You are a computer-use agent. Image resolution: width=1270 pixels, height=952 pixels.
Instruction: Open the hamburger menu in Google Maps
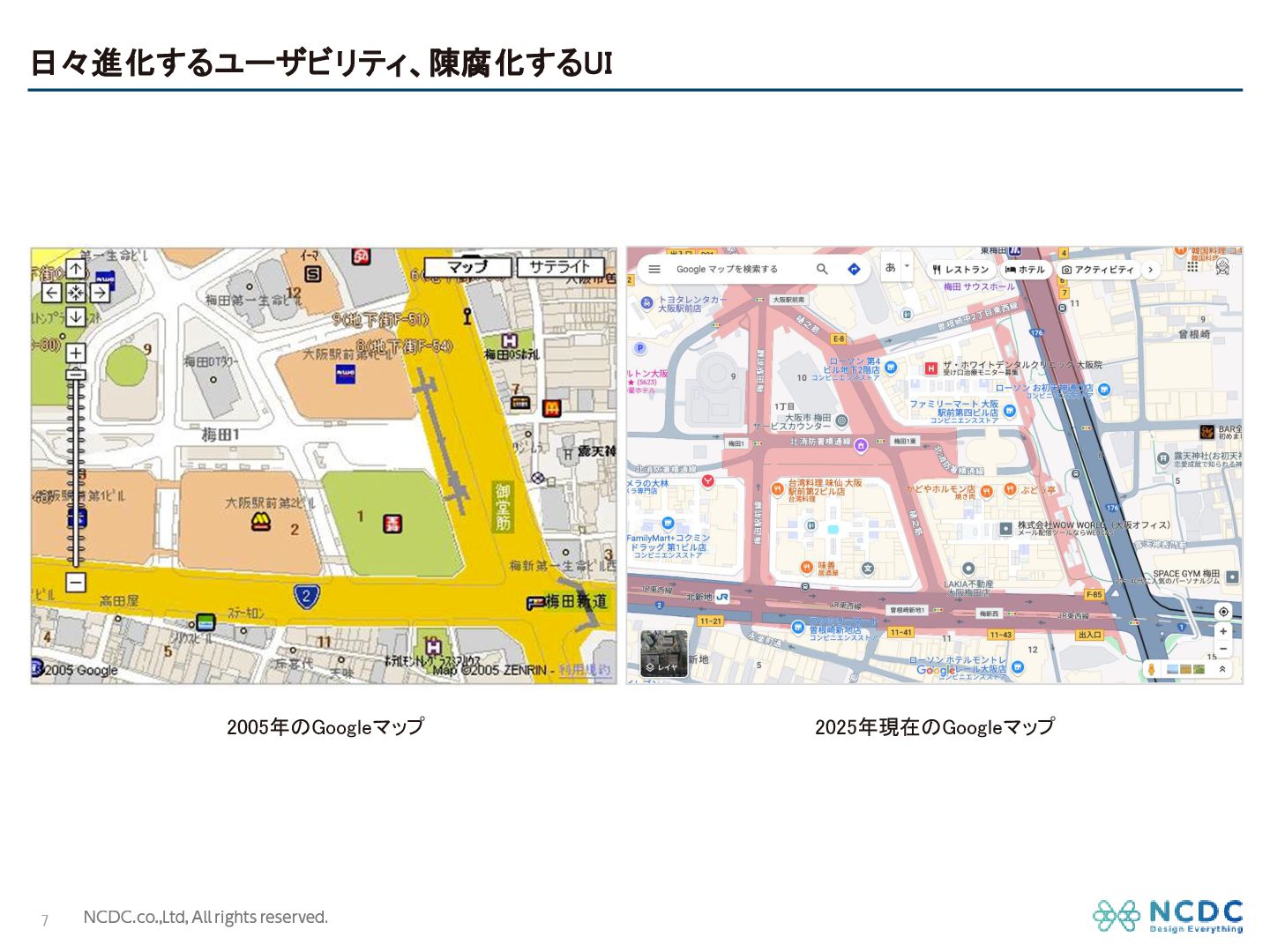pyautogui.click(x=654, y=269)
